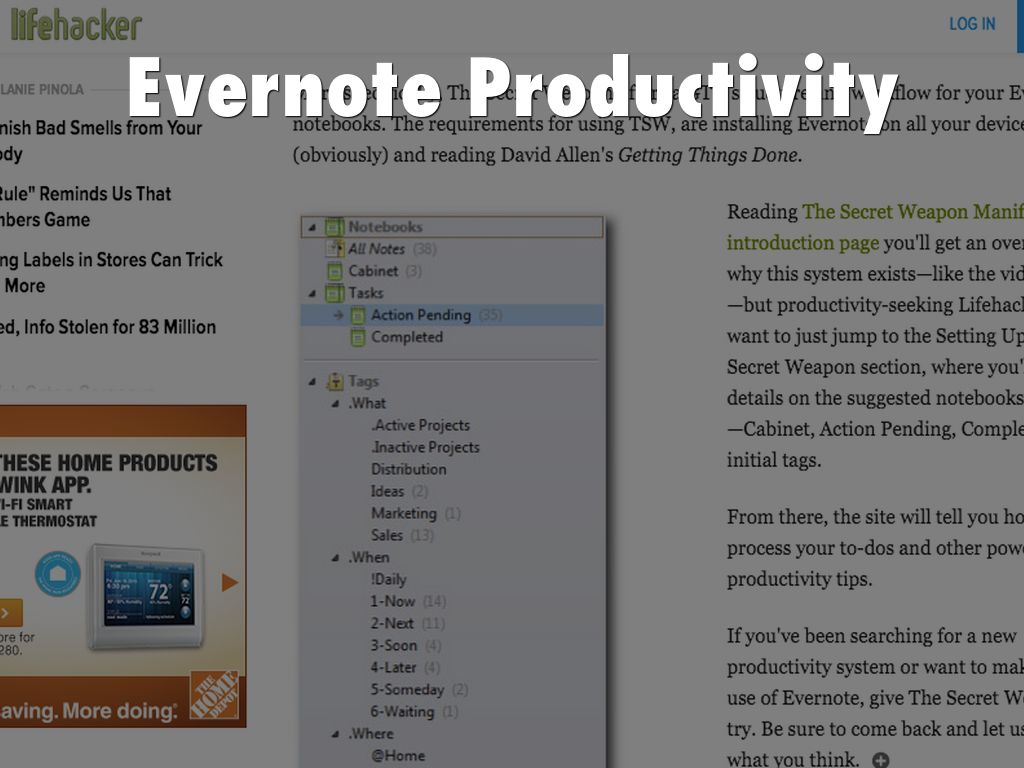Click the Lifehacker logo
The image size is (1024, 768).
click(76, 25)
